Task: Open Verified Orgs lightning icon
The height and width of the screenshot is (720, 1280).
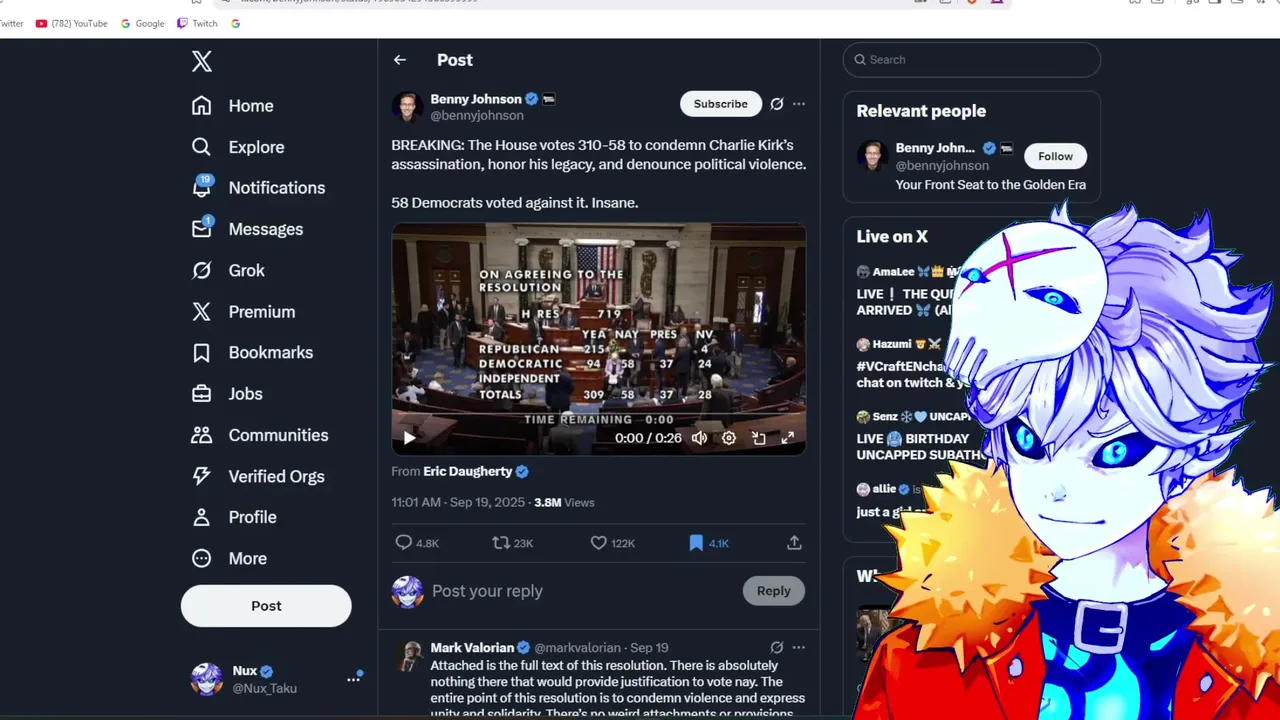Action: pos(202,476)
